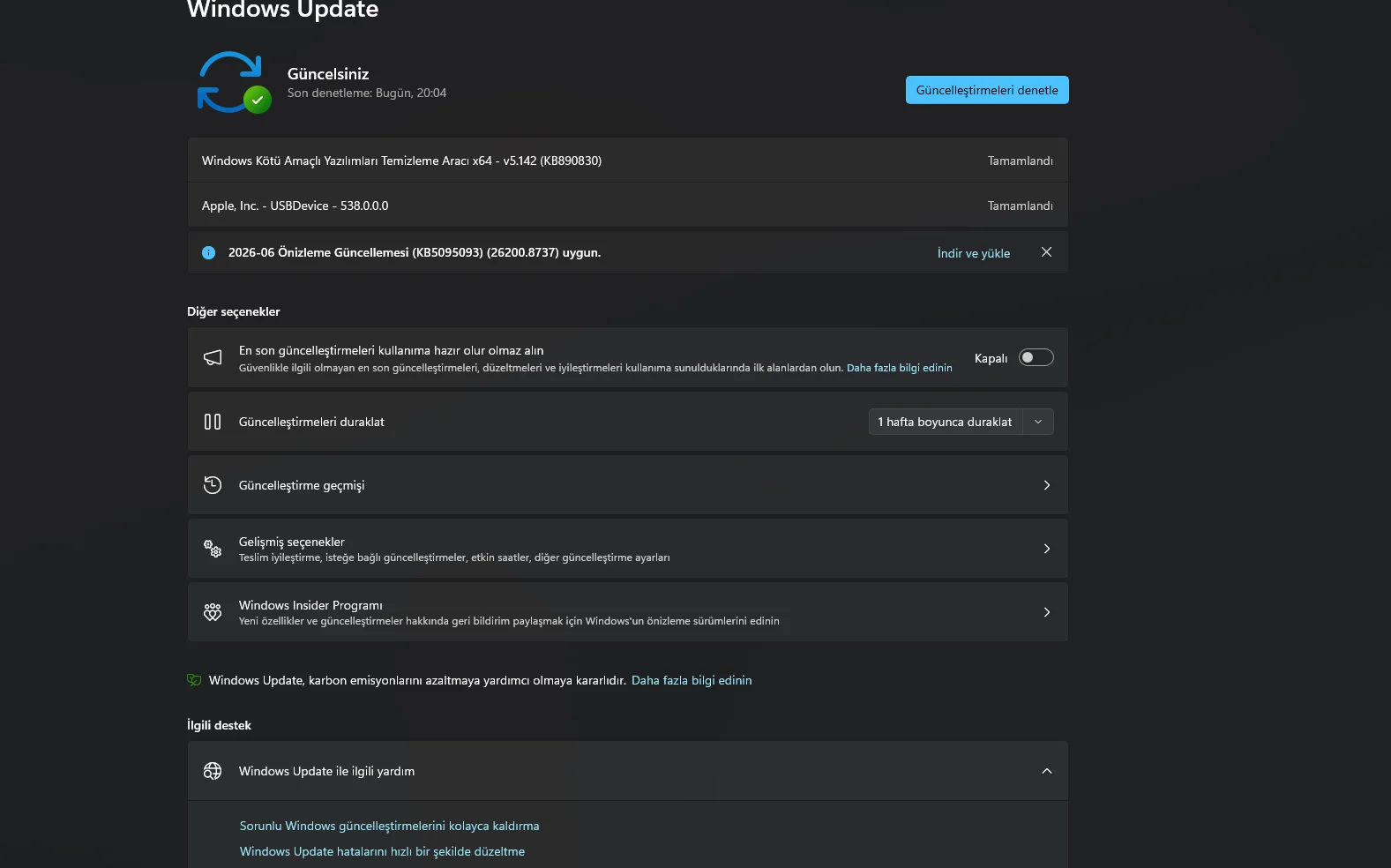Click the gears icon for Gelişmiş seçenekler

click(x=213, y=549)
